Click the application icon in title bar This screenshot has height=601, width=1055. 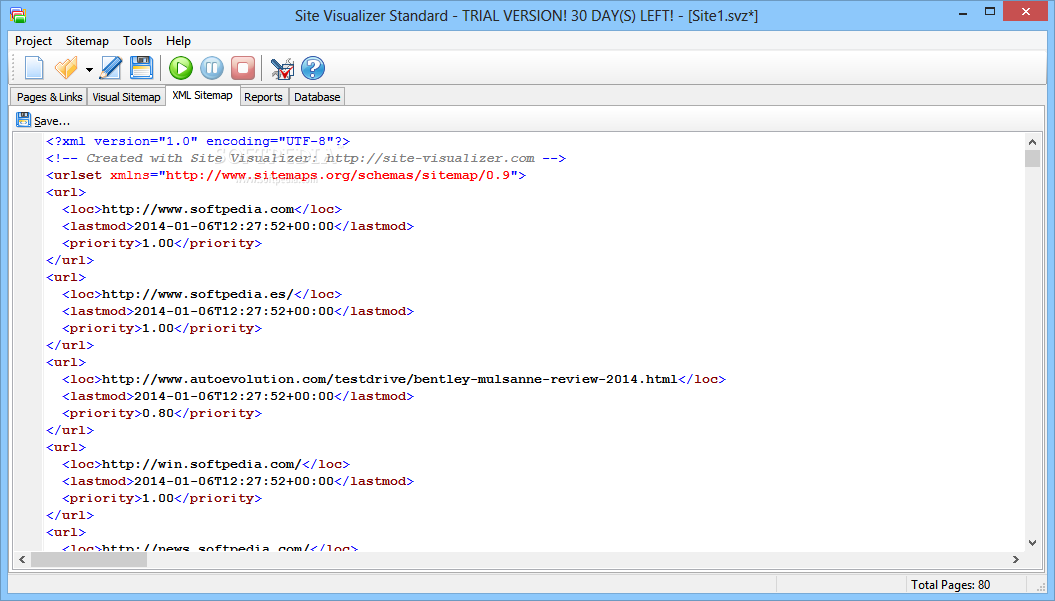tap(18, 15)
